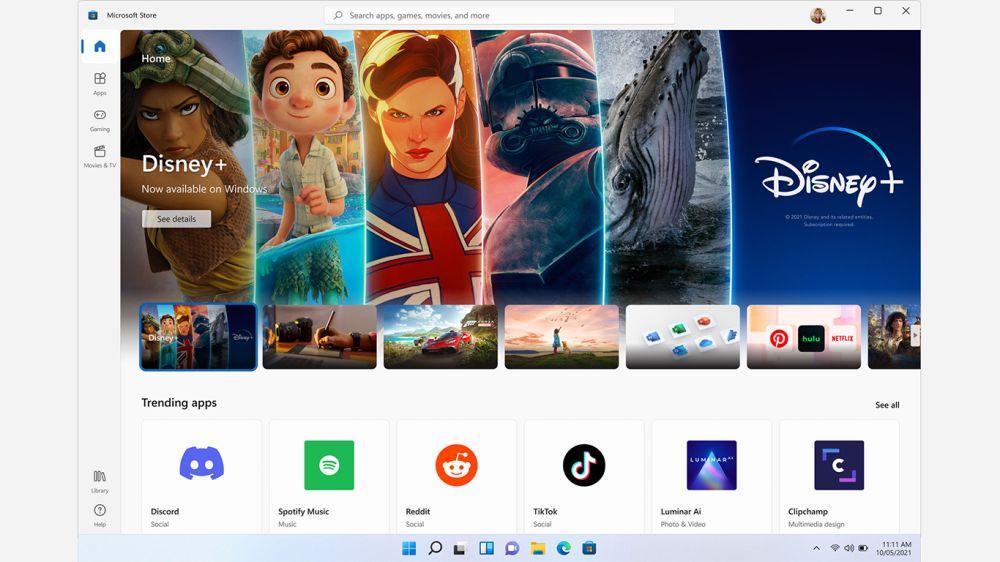This screenshot has width=1000, height=562.
Task: Click the Microsoft Store title bar icon
Action: [x=93, y=15]
